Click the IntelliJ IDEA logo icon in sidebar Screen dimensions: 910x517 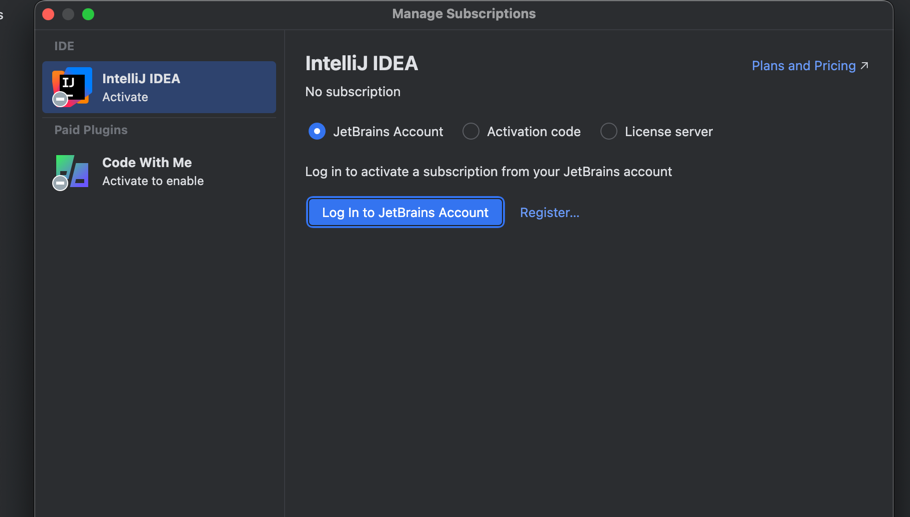pos(73,85)
